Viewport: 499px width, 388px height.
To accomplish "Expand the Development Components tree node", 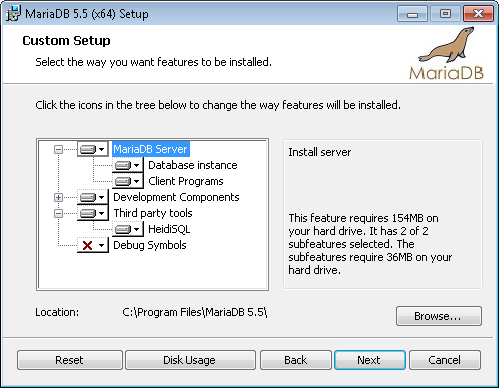I will tap(58, 197).
